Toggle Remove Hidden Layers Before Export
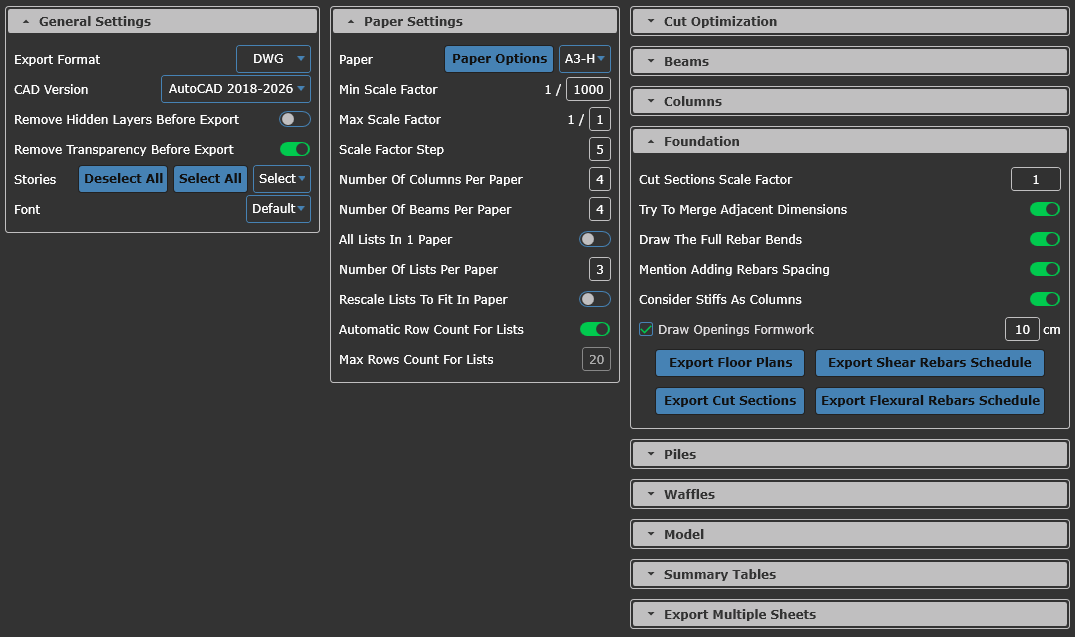 (294, 119)
